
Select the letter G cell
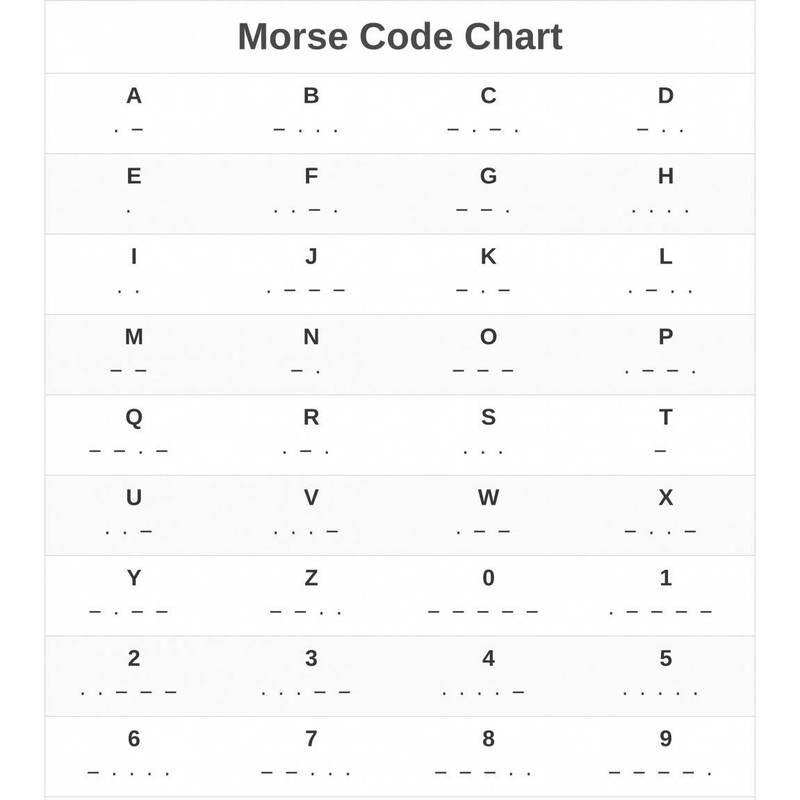488,193
